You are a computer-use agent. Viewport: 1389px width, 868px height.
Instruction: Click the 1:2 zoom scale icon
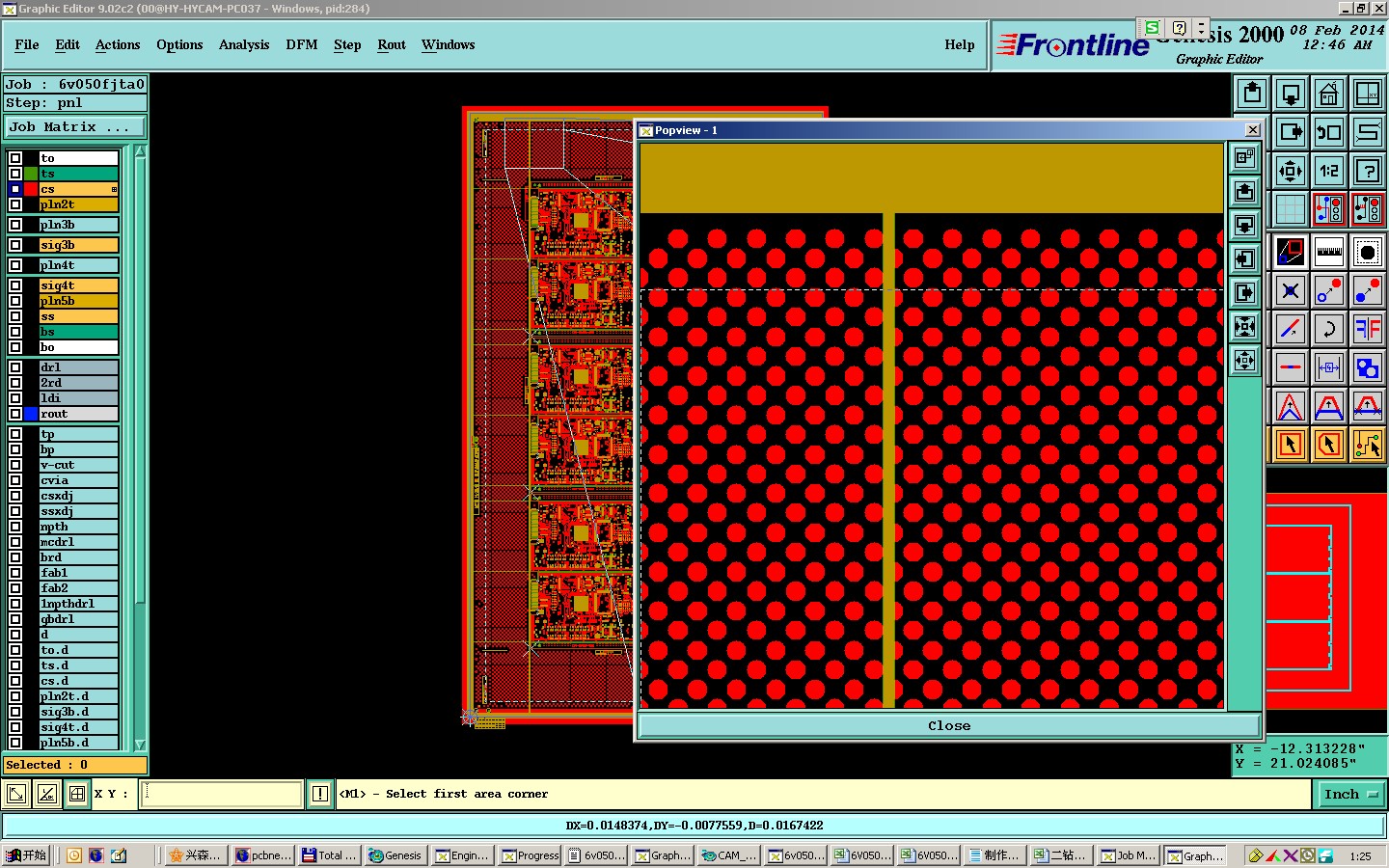[x=1329, y=172]
